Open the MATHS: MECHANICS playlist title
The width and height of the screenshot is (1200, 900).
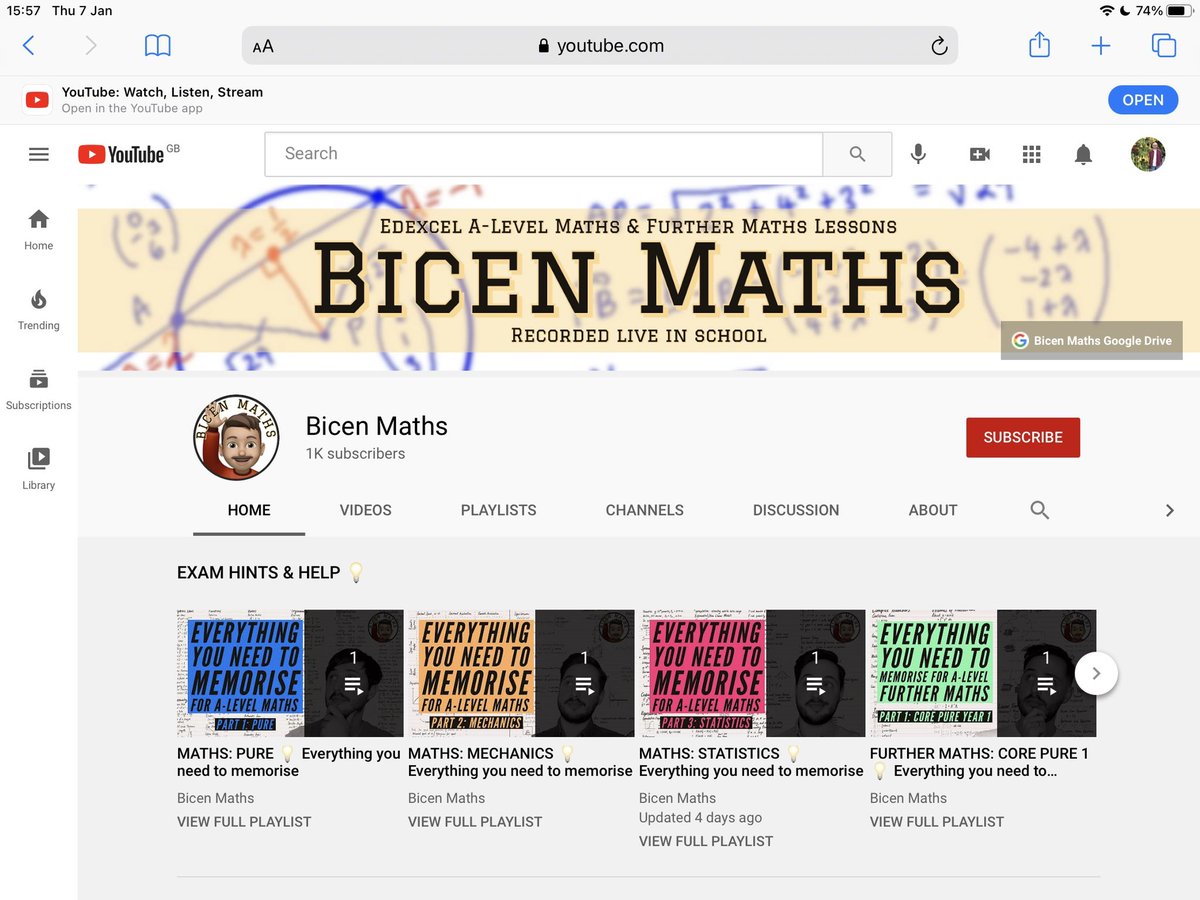point(520,762)
